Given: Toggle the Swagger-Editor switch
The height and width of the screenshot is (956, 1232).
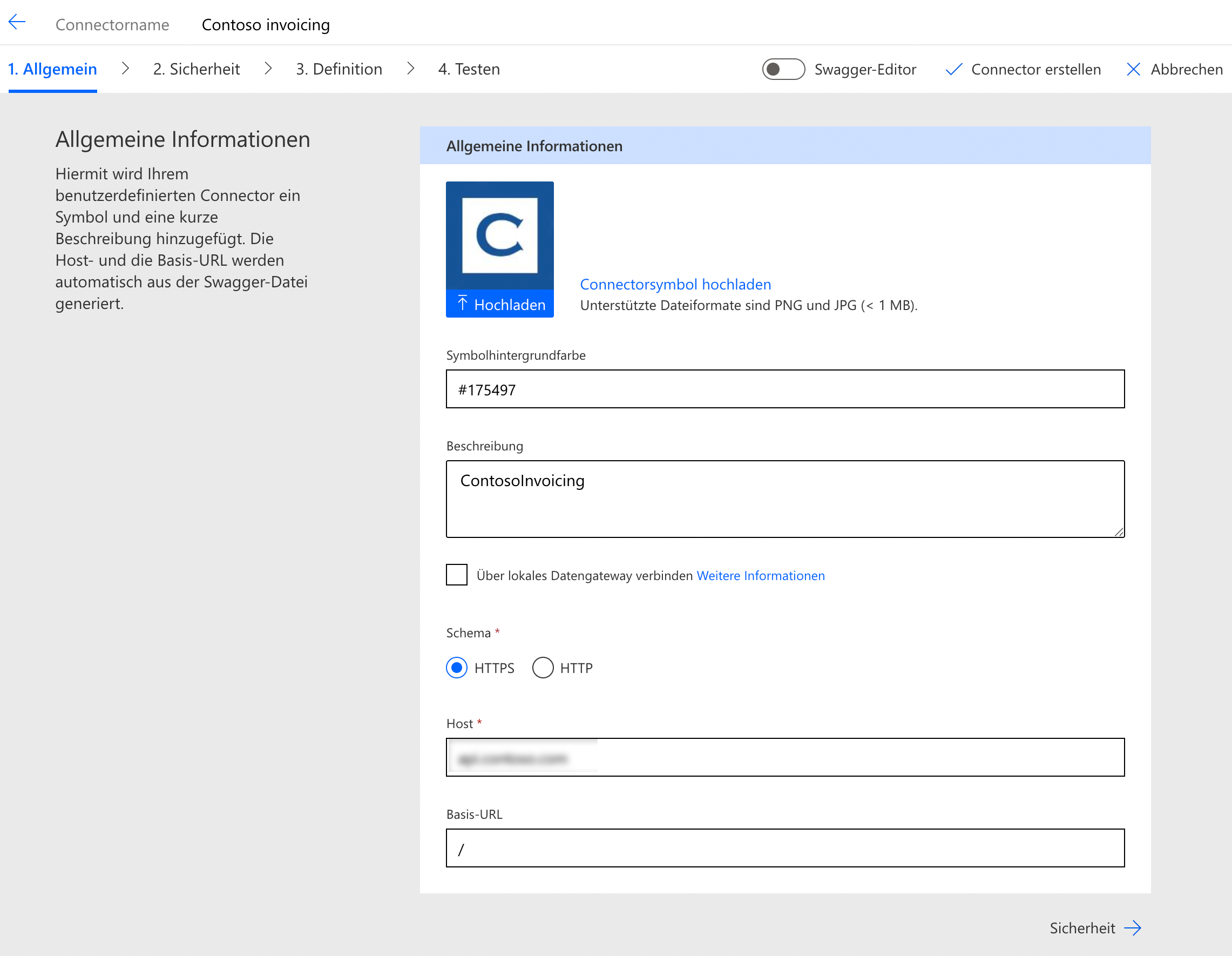Looking at the screenshot, I should click(x=783, y=70).
